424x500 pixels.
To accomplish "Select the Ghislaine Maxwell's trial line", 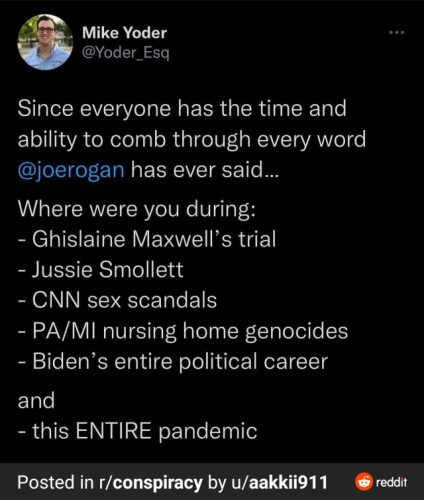I will pos(147,239).
